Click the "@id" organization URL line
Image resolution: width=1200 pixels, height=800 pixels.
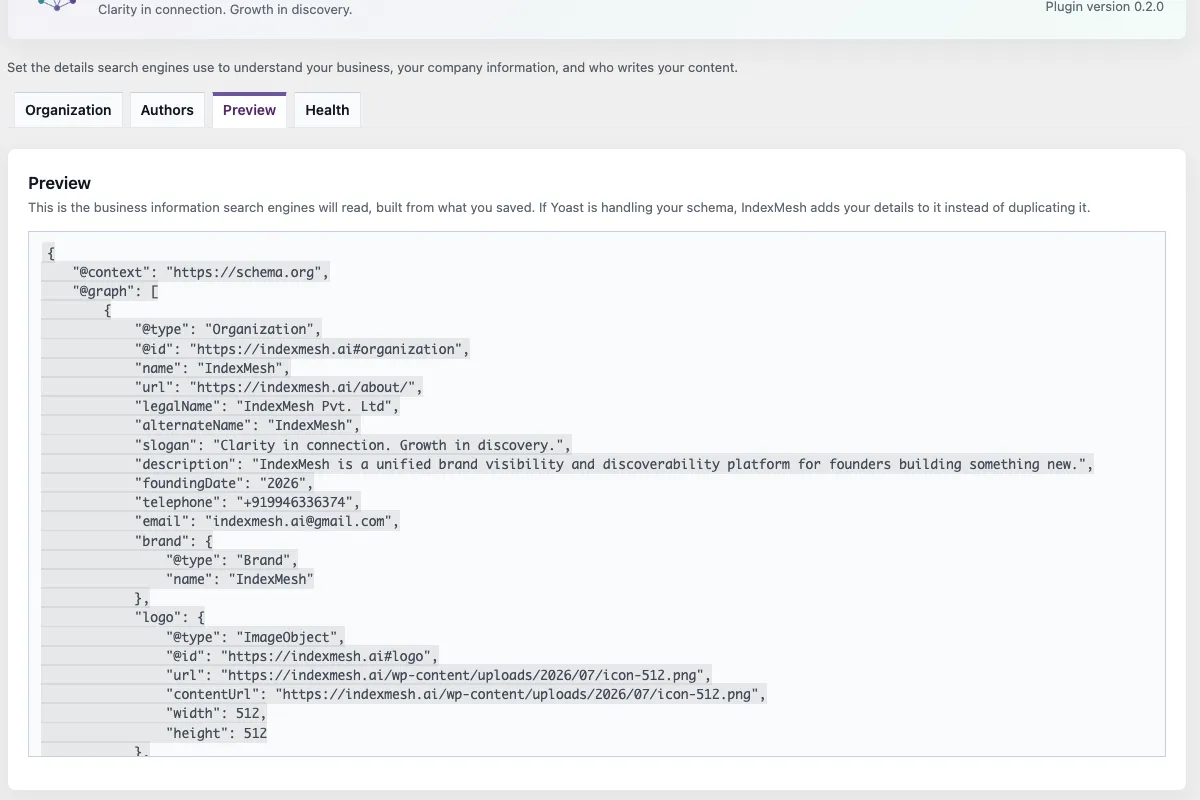click(x=302, y=349)
